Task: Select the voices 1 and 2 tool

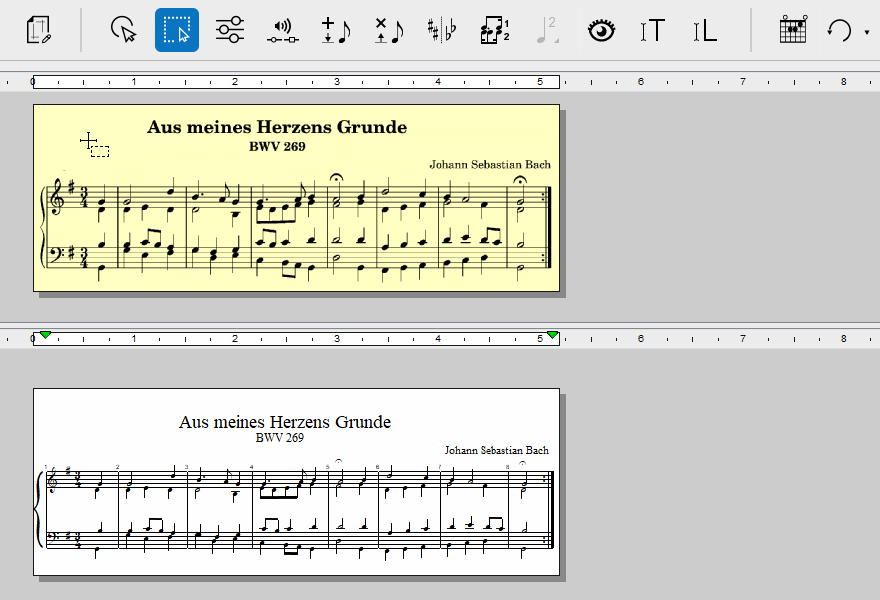Action: point(495,30)
